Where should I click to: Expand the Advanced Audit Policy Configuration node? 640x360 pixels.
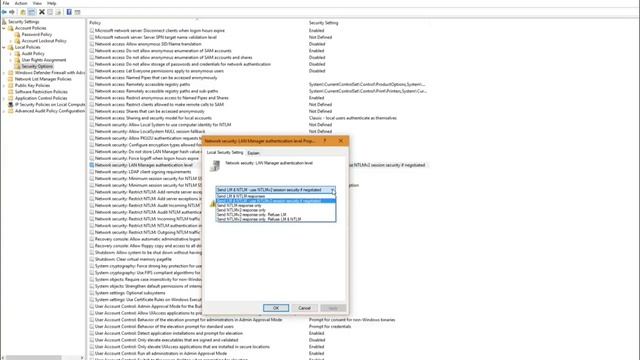coord(4,111)
